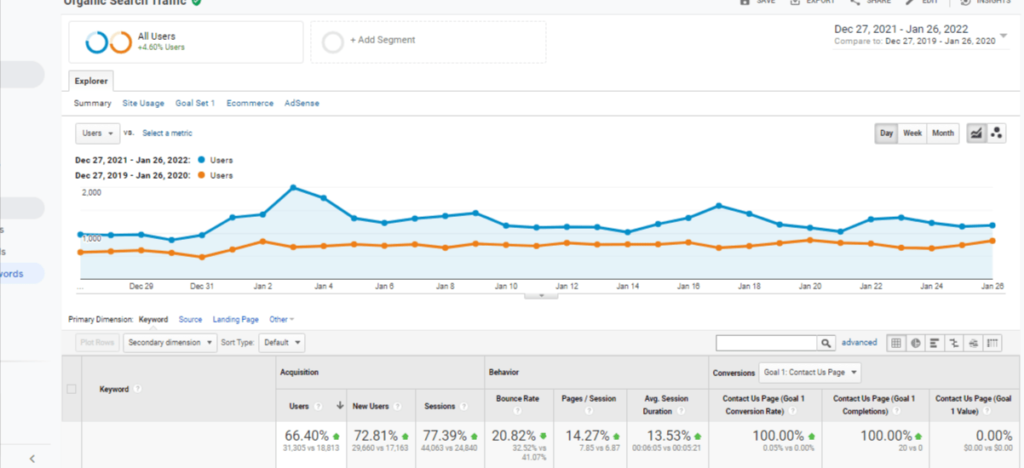Collapse the chart using handle below graph

[541, 296]
